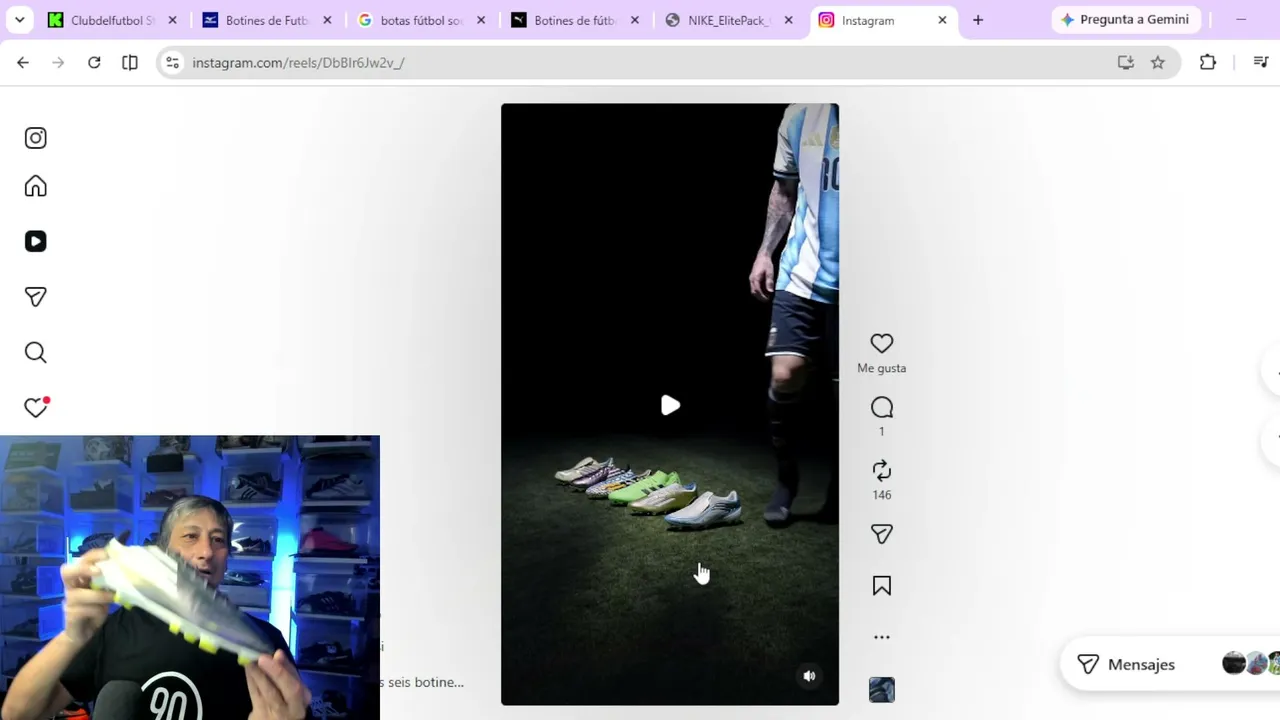Switch to the Puma Botines de fútbol tab

pyautogui.click(x=575, y=20)
